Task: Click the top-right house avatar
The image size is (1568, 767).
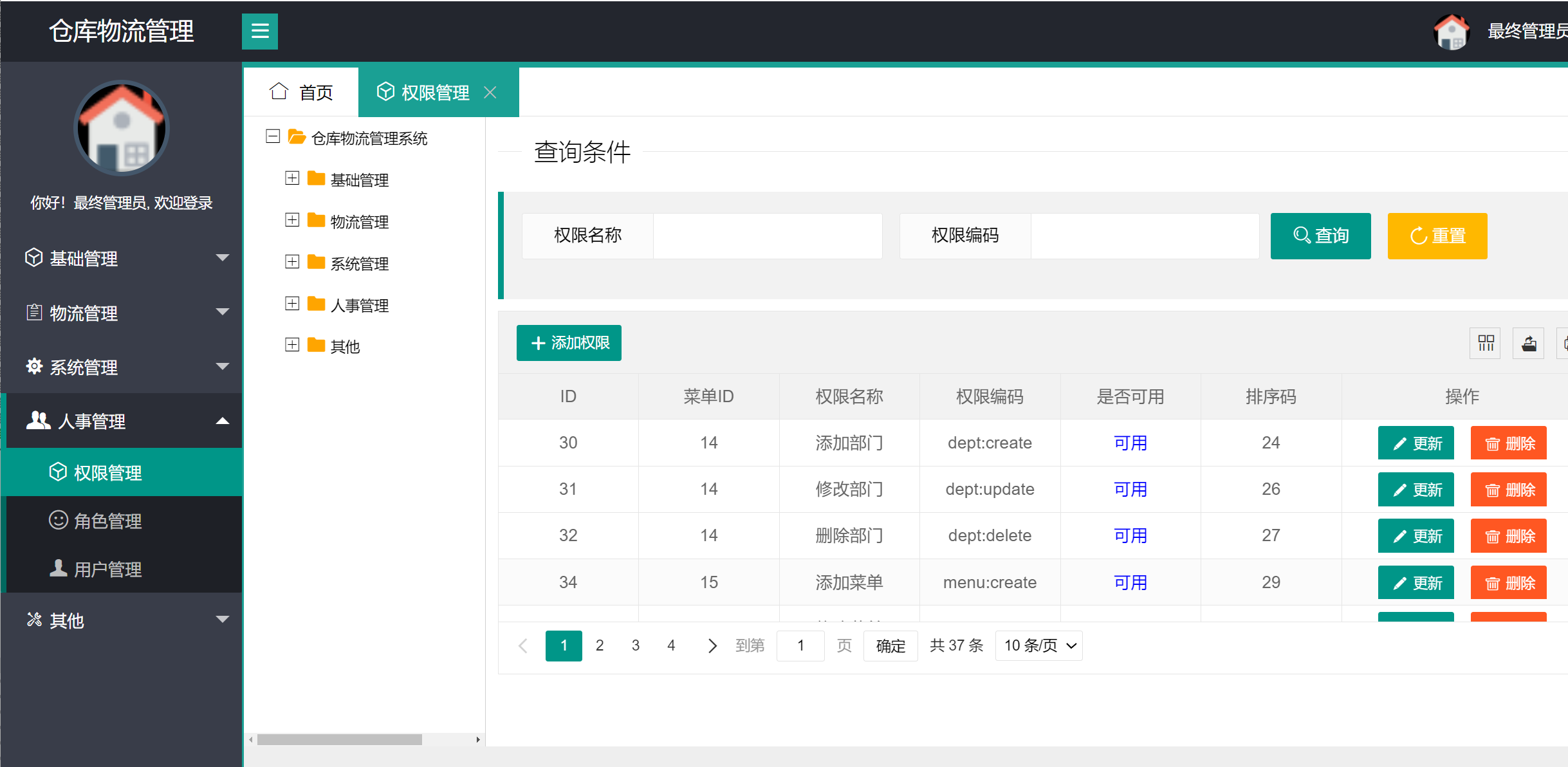Action: pos(1452,32)
